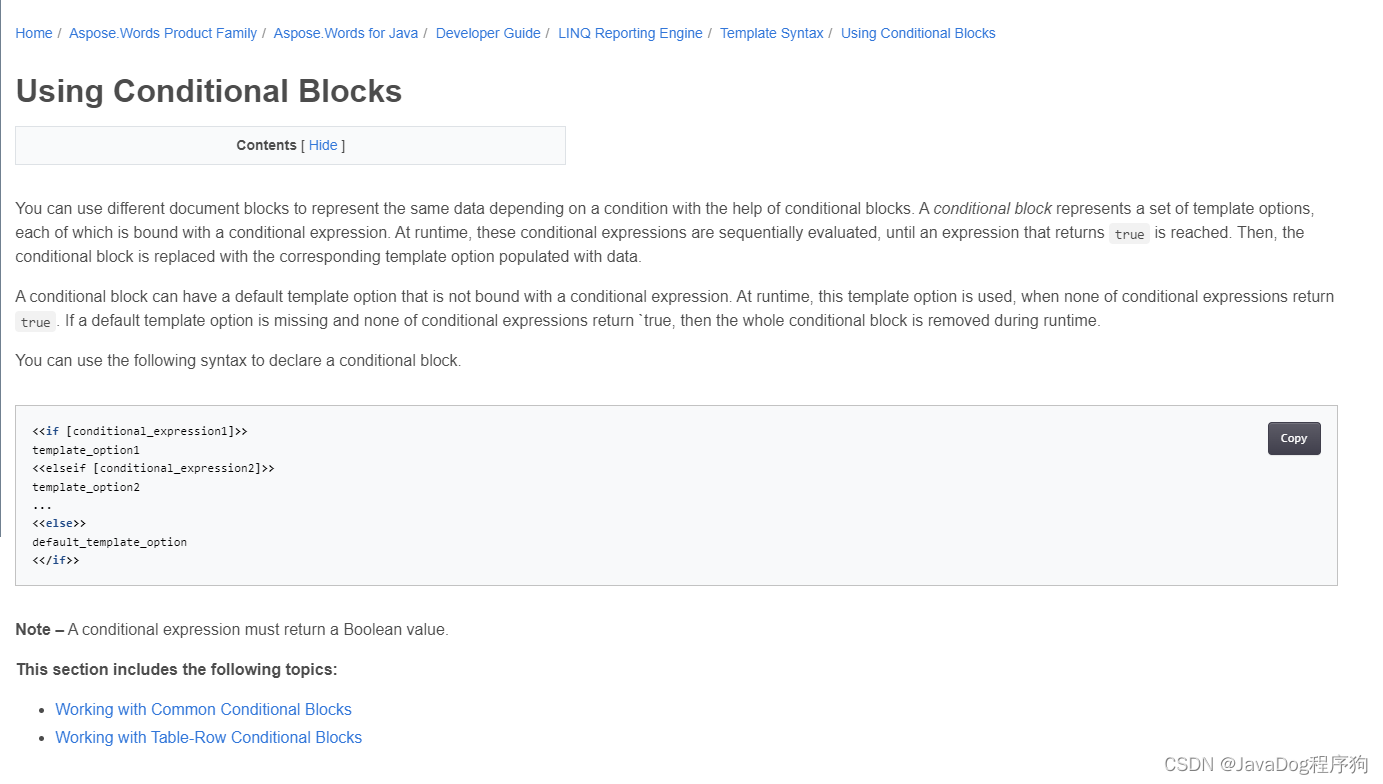
Task: Open Aspose.Words for Java breadcrumb
Action: pos(346,33)
